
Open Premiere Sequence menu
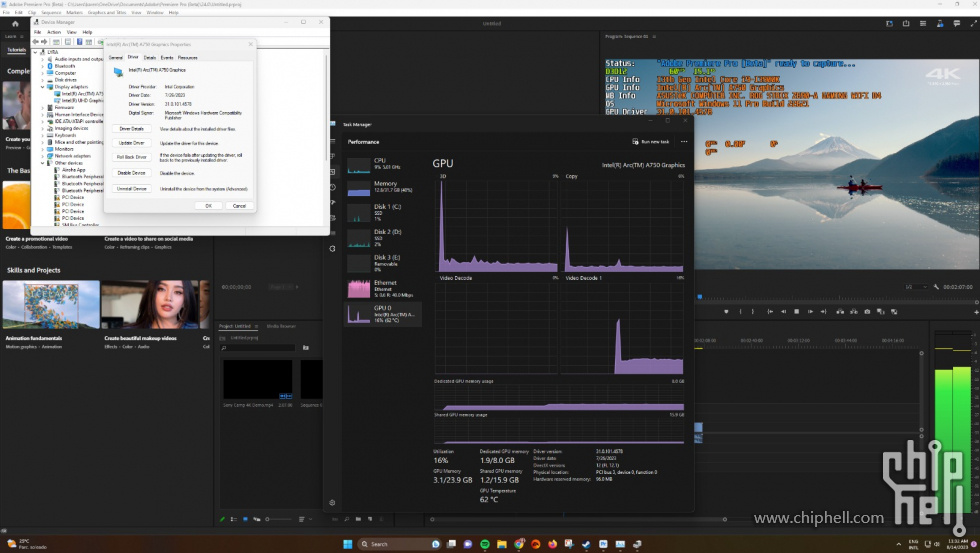(51, 12)
